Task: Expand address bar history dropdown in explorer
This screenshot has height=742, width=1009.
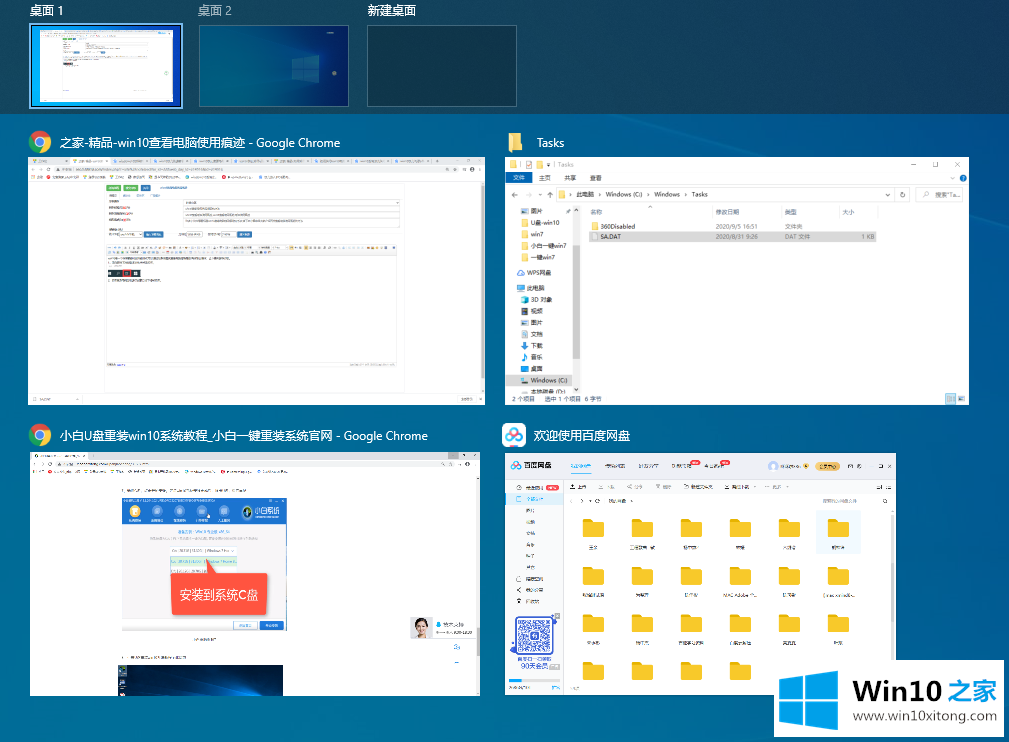Action: point(887,194)
